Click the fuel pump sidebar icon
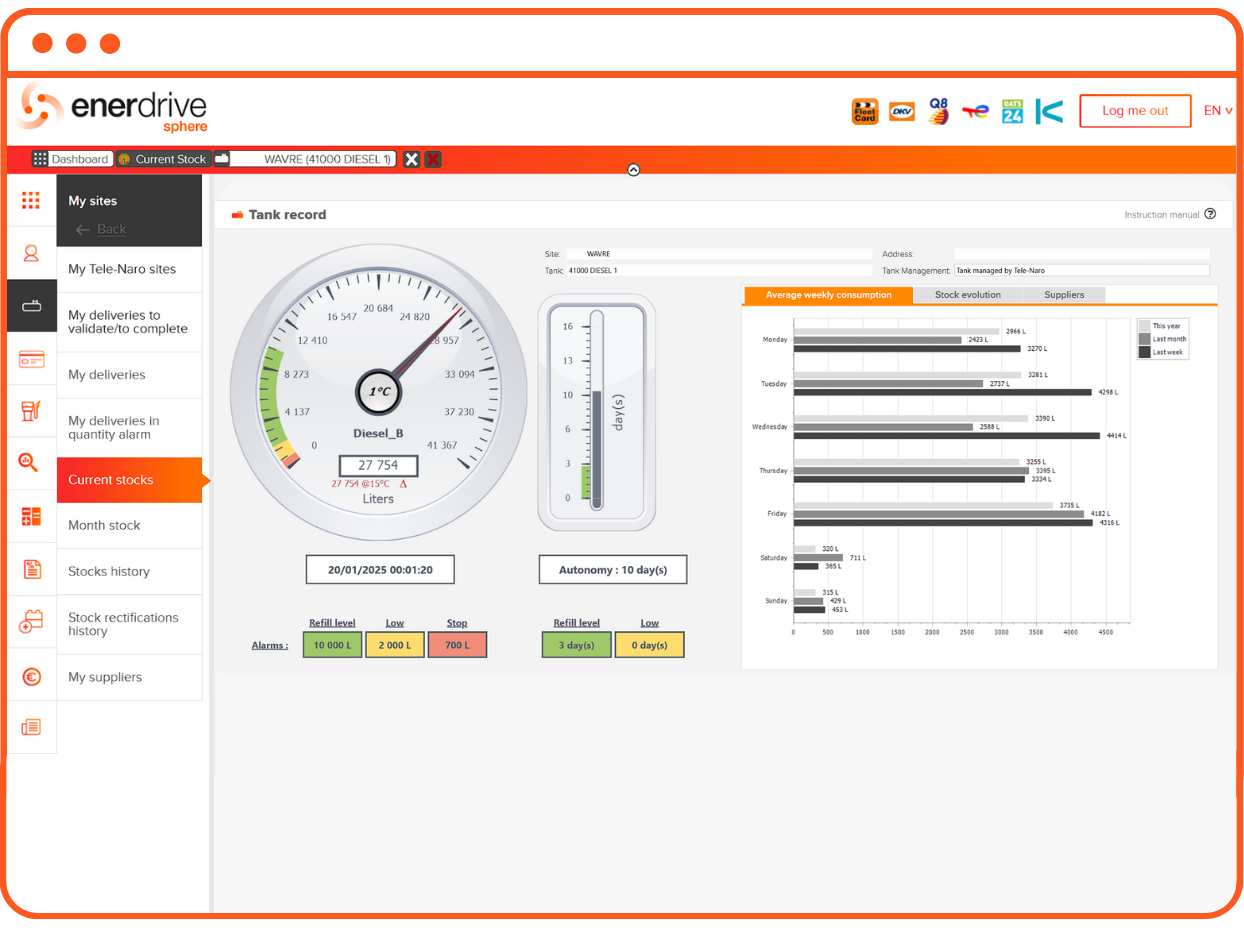The width and height of the screenshot is (1244, 932). pyautogui.click(x=31, y=411)
